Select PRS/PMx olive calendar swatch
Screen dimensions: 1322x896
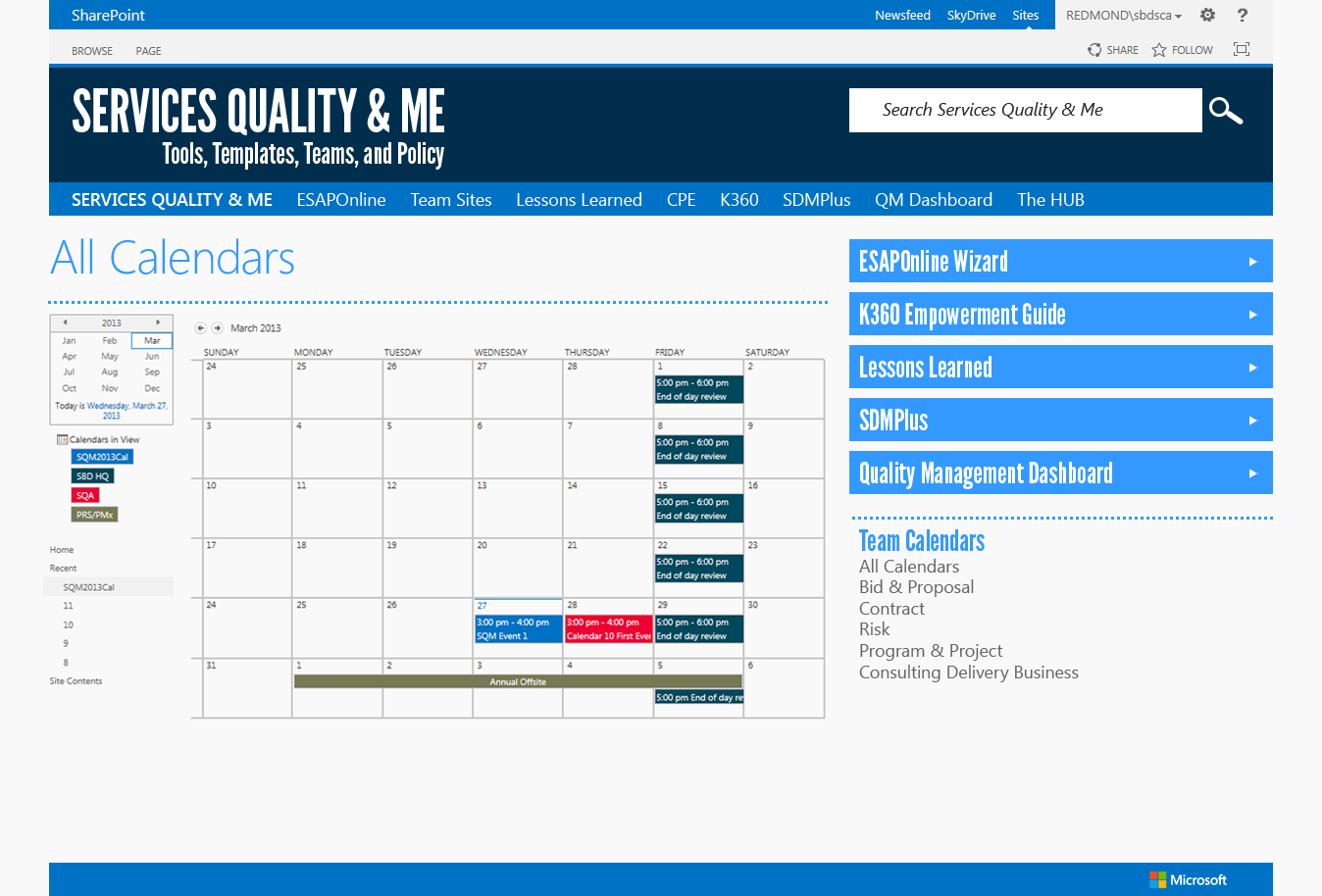click(95, 515)
